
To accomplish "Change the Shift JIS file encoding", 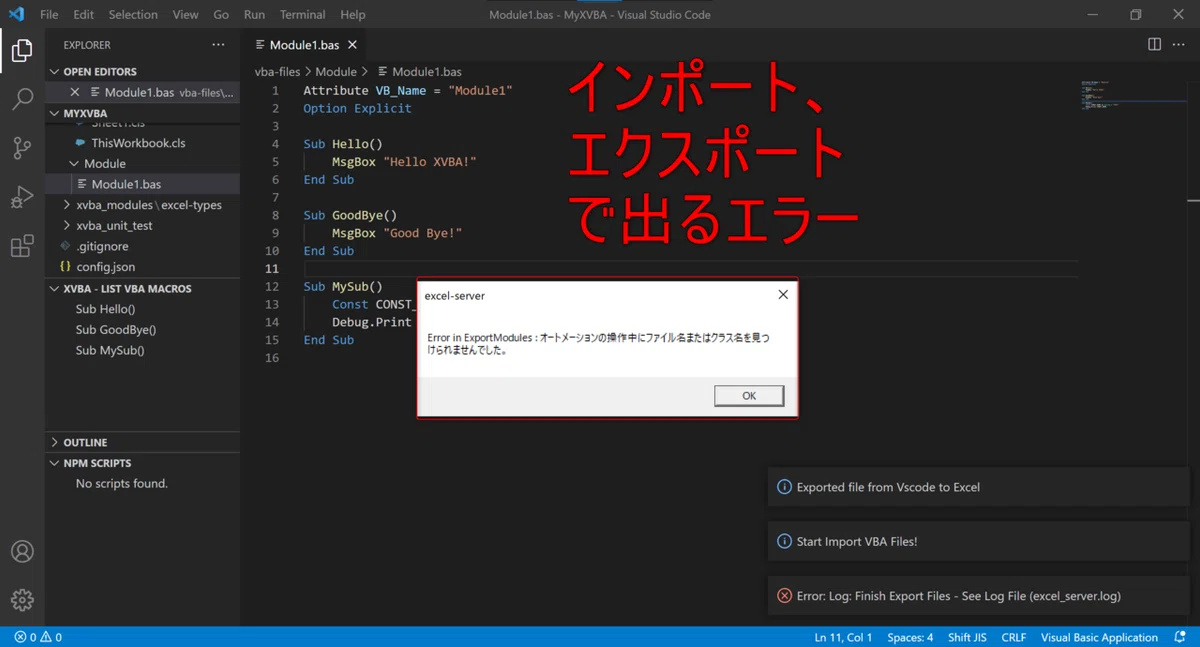I will pyautogui.click(x=968, y=637).
